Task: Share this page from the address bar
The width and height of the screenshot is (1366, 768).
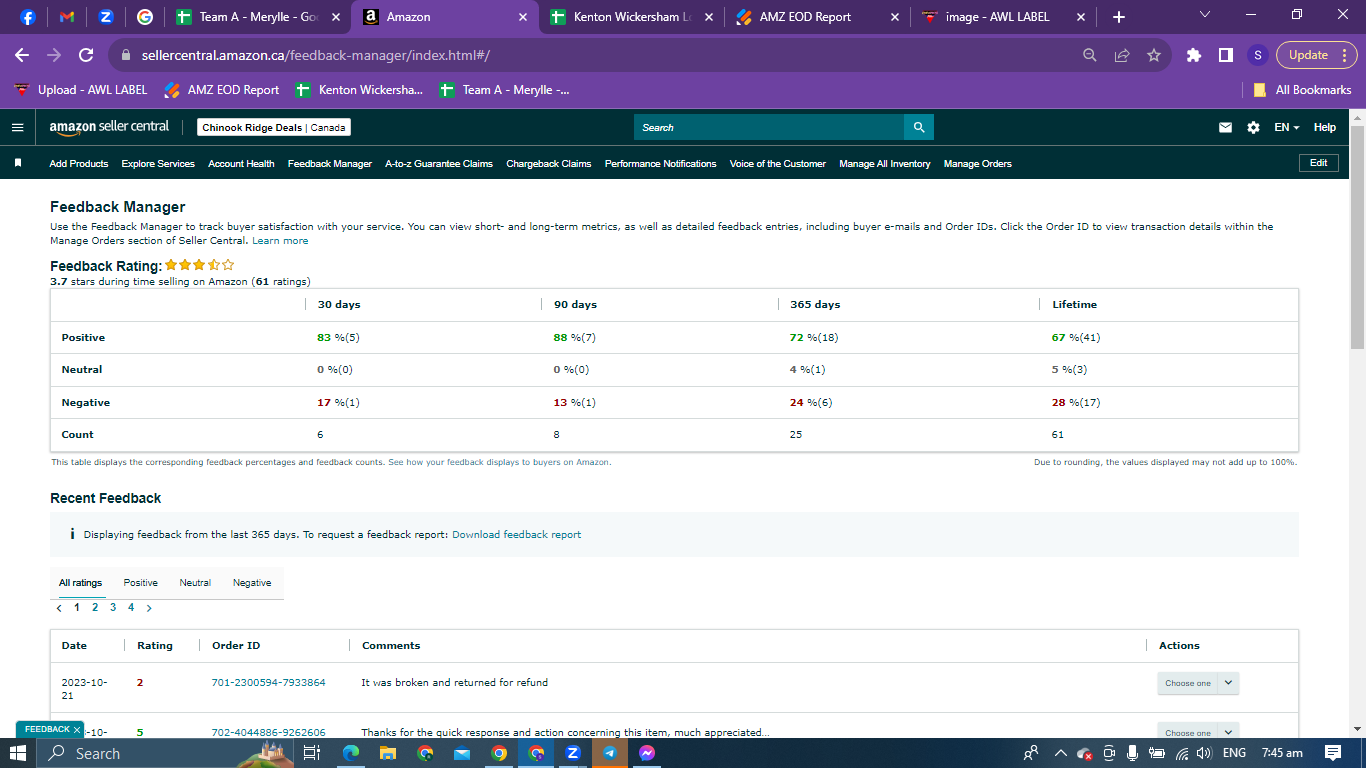Action: click(1122, 55)
